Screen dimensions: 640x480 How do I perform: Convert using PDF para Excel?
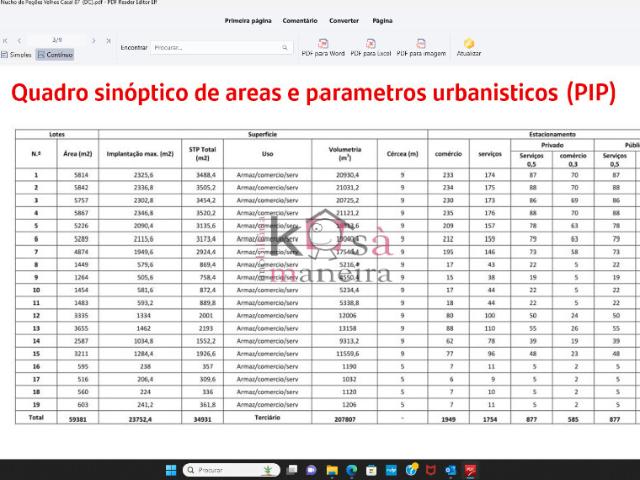tap(371, 48)
